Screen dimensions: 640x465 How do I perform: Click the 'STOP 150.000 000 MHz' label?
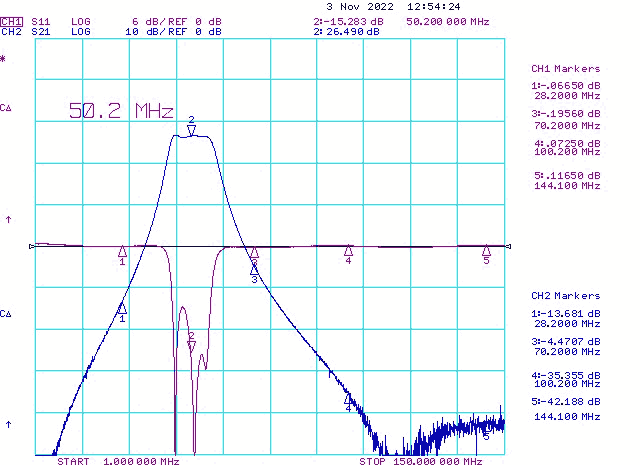point(421,461)
